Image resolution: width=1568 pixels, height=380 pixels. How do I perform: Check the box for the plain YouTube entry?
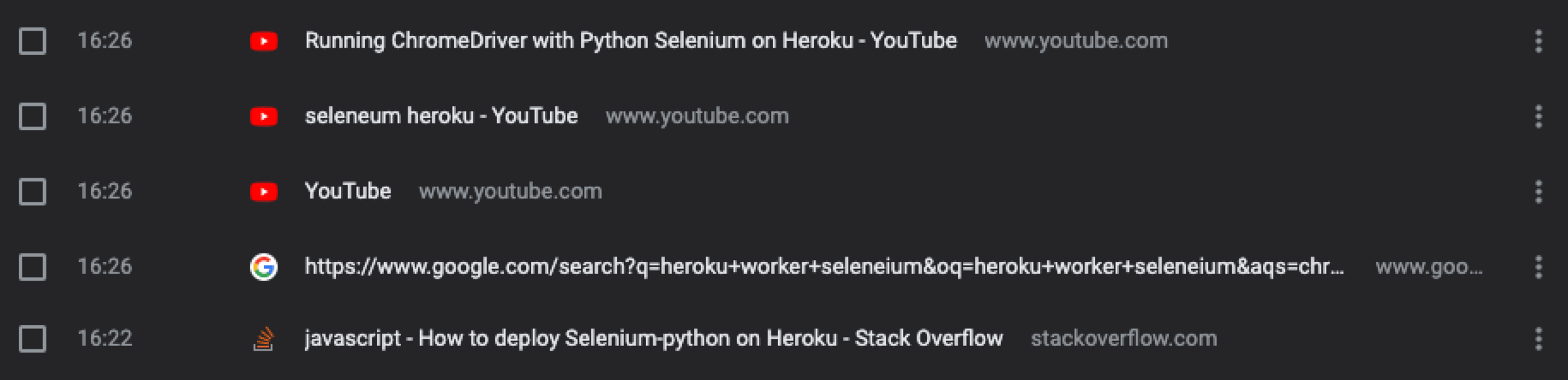point(32,191)
